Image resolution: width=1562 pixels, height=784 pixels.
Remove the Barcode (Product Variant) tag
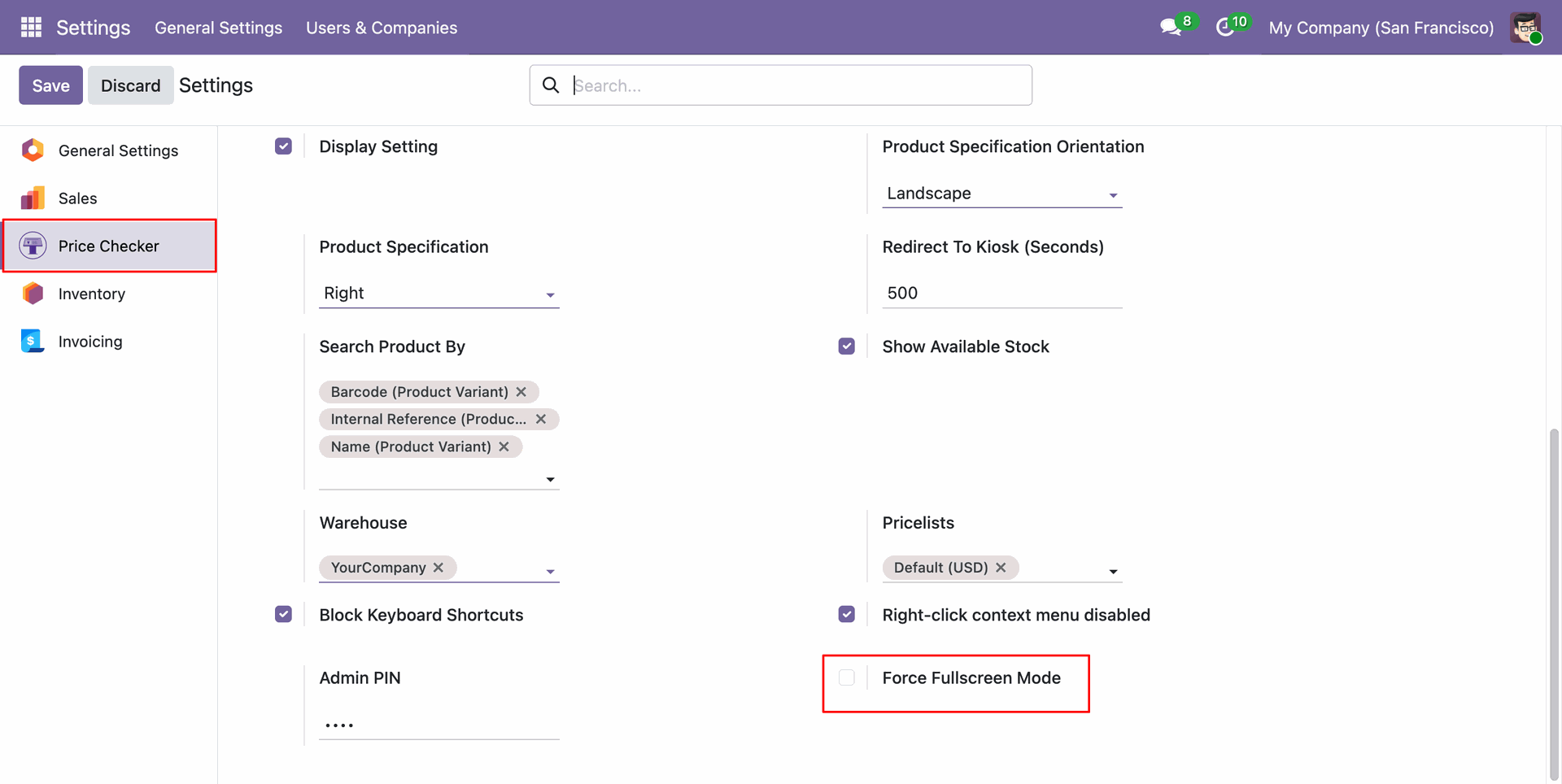pos(521,392)
